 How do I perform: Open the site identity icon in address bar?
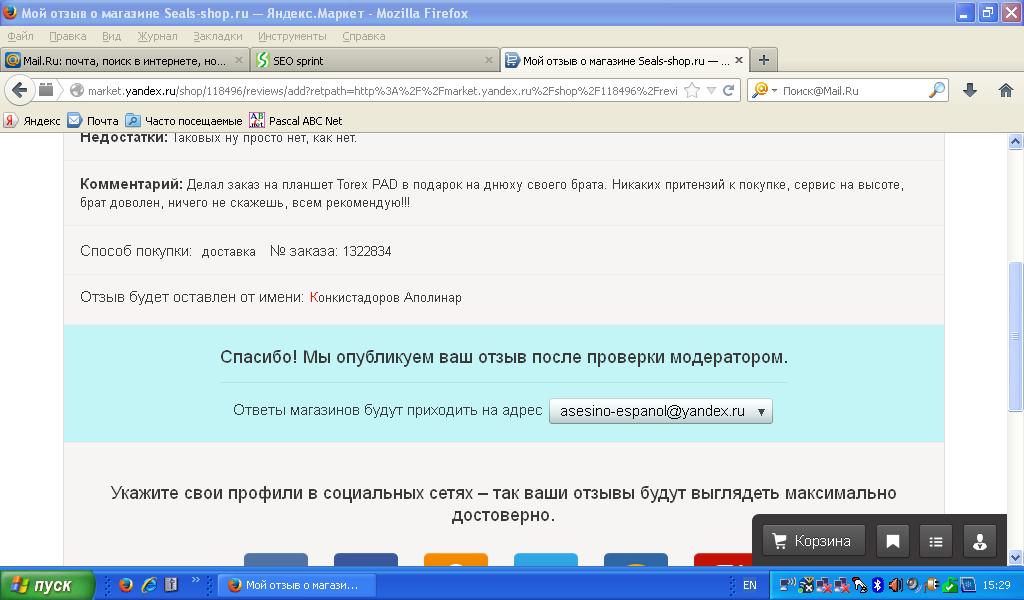76,90
